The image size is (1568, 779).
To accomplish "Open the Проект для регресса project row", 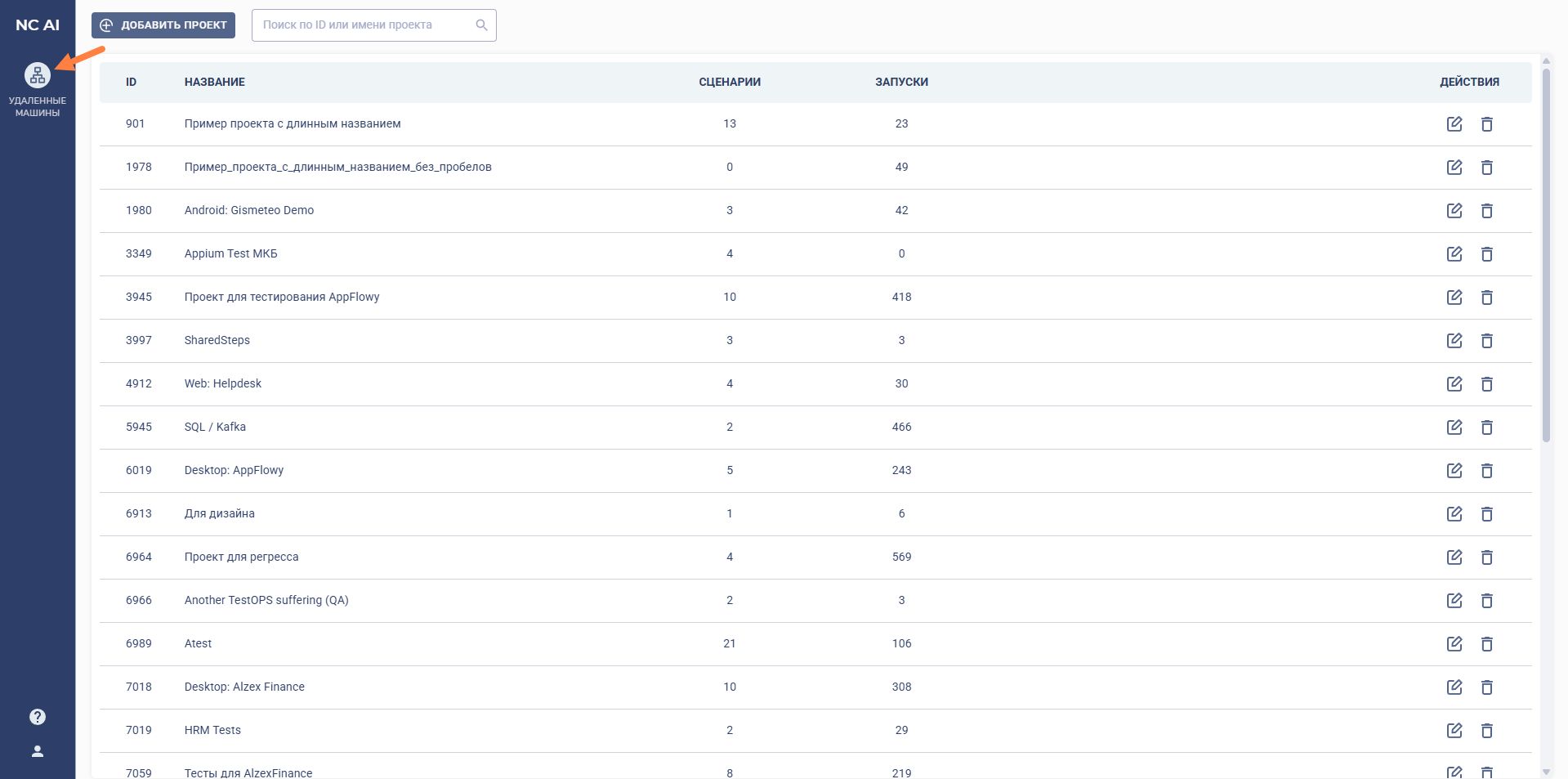I will click(241, 557).
